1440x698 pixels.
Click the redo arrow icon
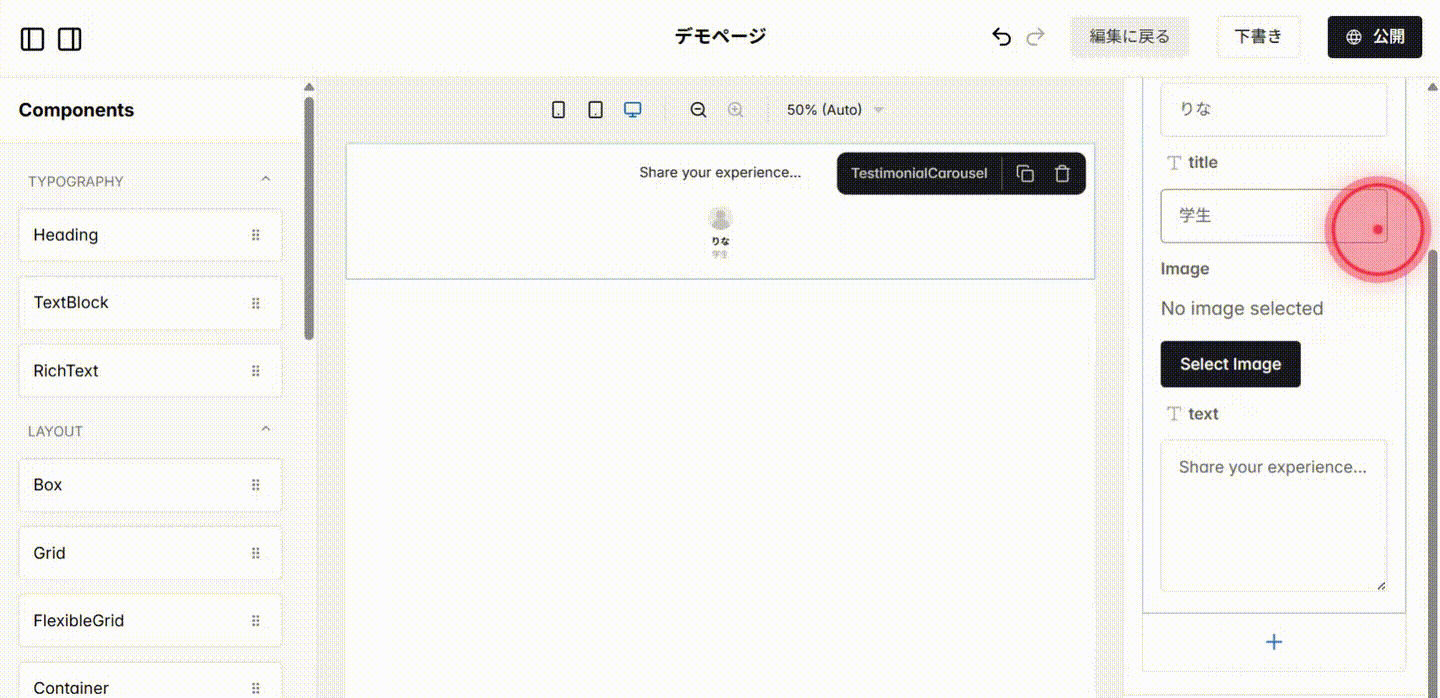(1035, 36)
